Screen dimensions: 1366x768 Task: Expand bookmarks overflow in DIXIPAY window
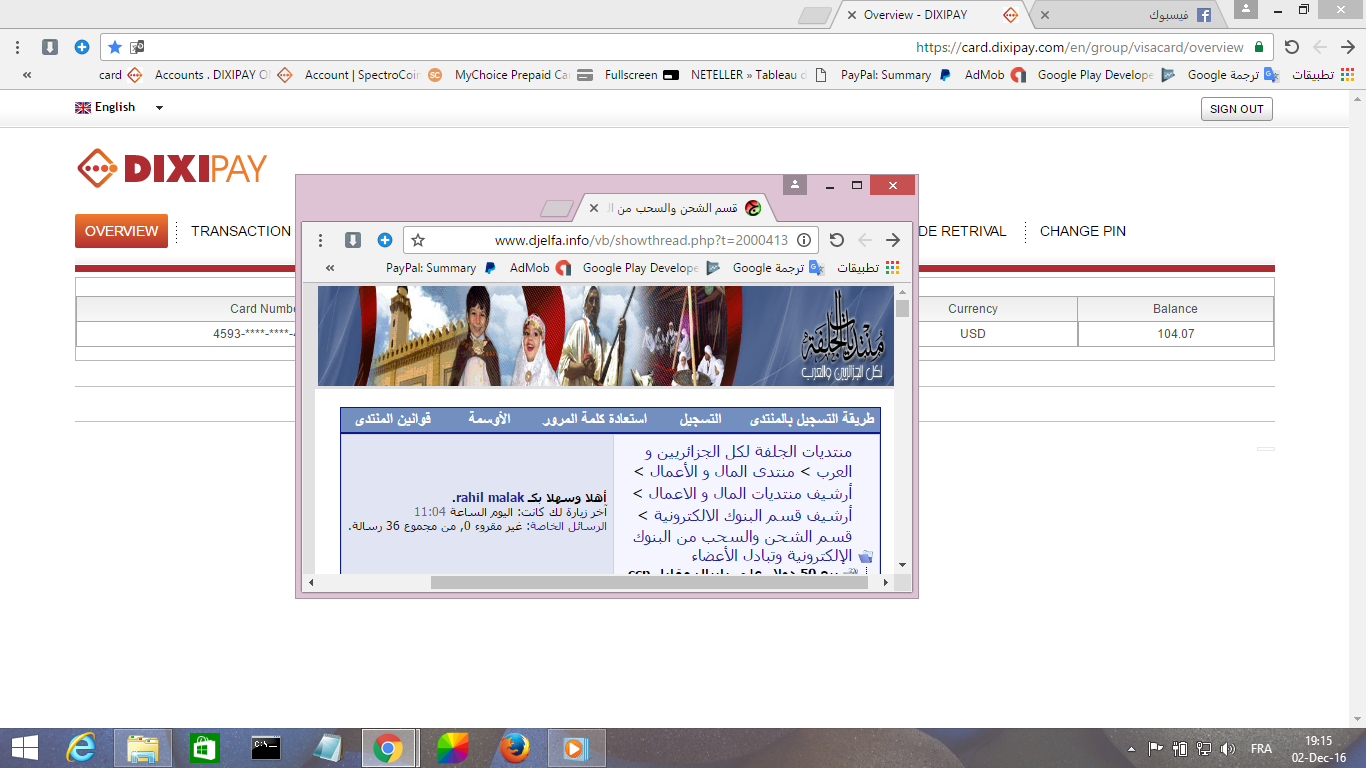[x=26, y=75]
